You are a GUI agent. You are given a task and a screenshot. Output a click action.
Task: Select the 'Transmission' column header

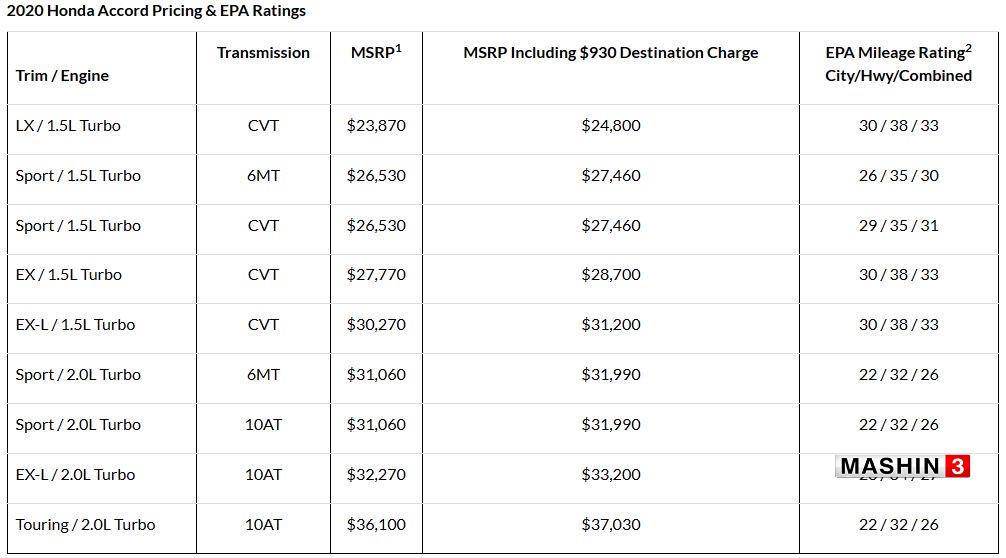[263, 53]
